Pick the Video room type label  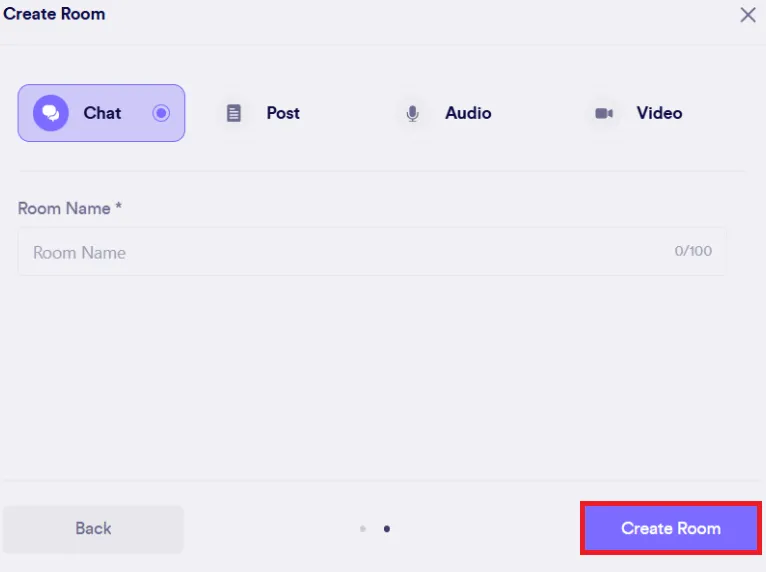(x=659, y=113)
